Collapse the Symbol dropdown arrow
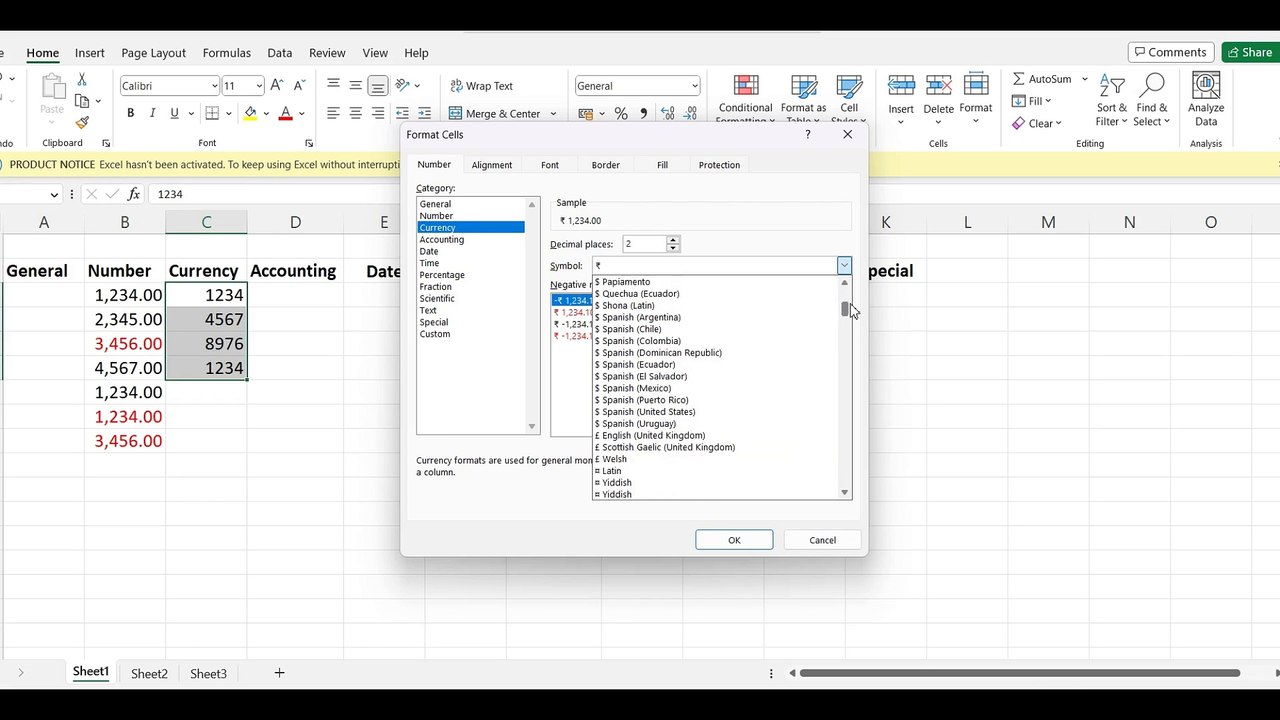Viewport: 1280px width, 720px height. click(844, 265)
